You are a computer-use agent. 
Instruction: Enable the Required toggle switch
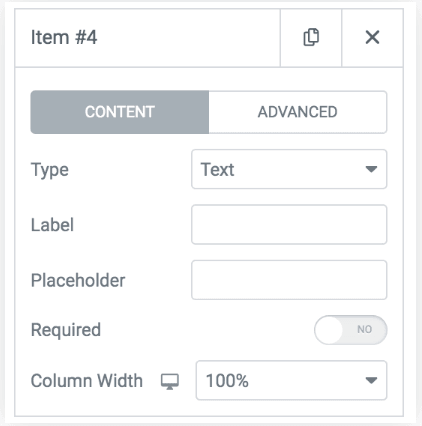[351, 330]
